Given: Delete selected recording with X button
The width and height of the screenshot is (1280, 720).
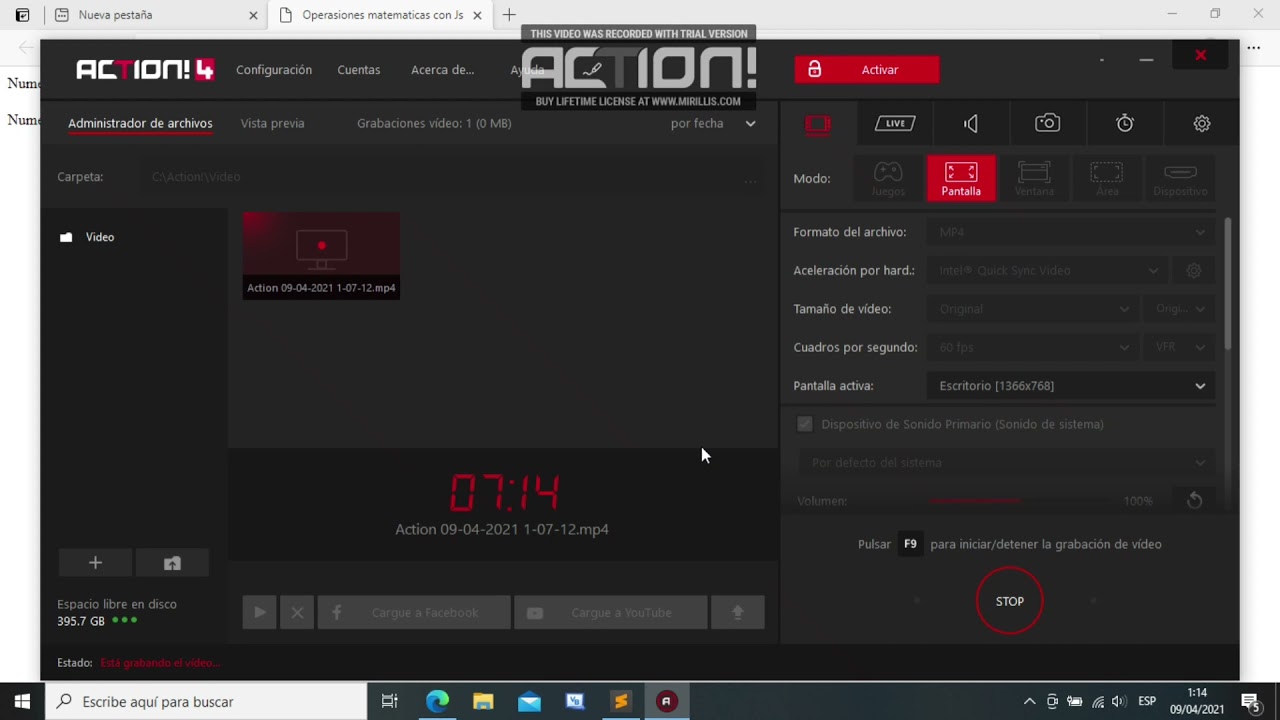Looking at the screenshot, I should coord(297,612).
